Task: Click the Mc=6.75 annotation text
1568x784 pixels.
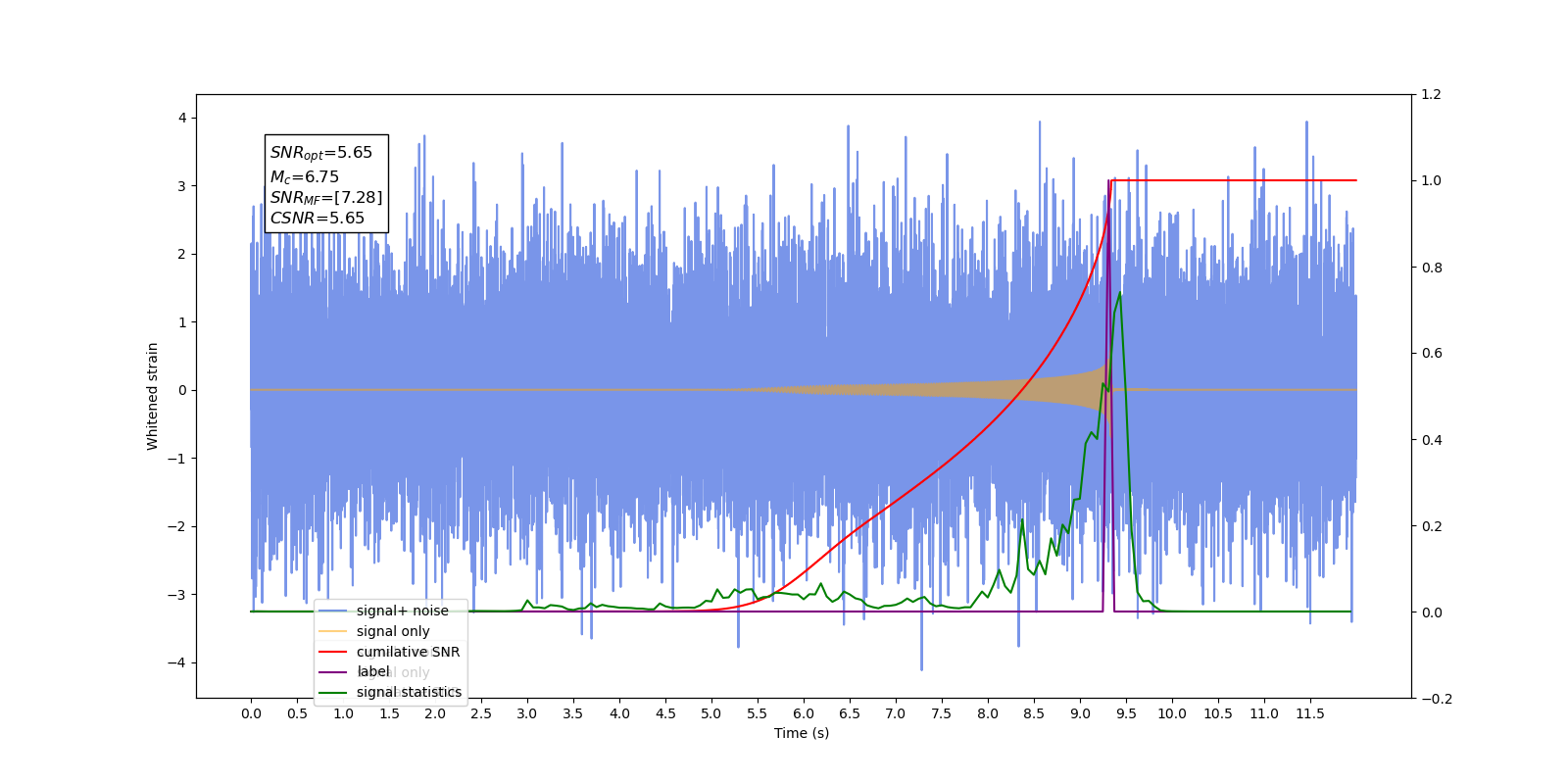Action: pos(305,177)
